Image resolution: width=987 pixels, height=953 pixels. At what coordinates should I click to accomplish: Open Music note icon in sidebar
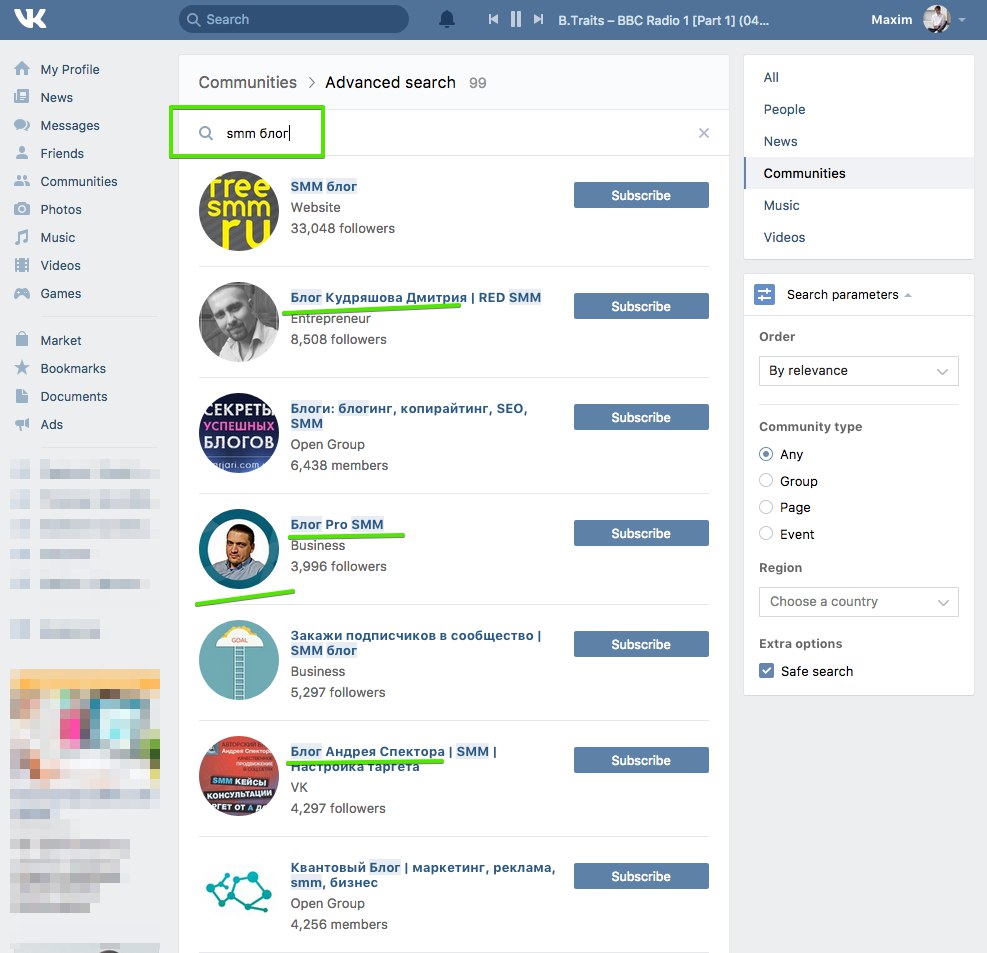(22, 237)
